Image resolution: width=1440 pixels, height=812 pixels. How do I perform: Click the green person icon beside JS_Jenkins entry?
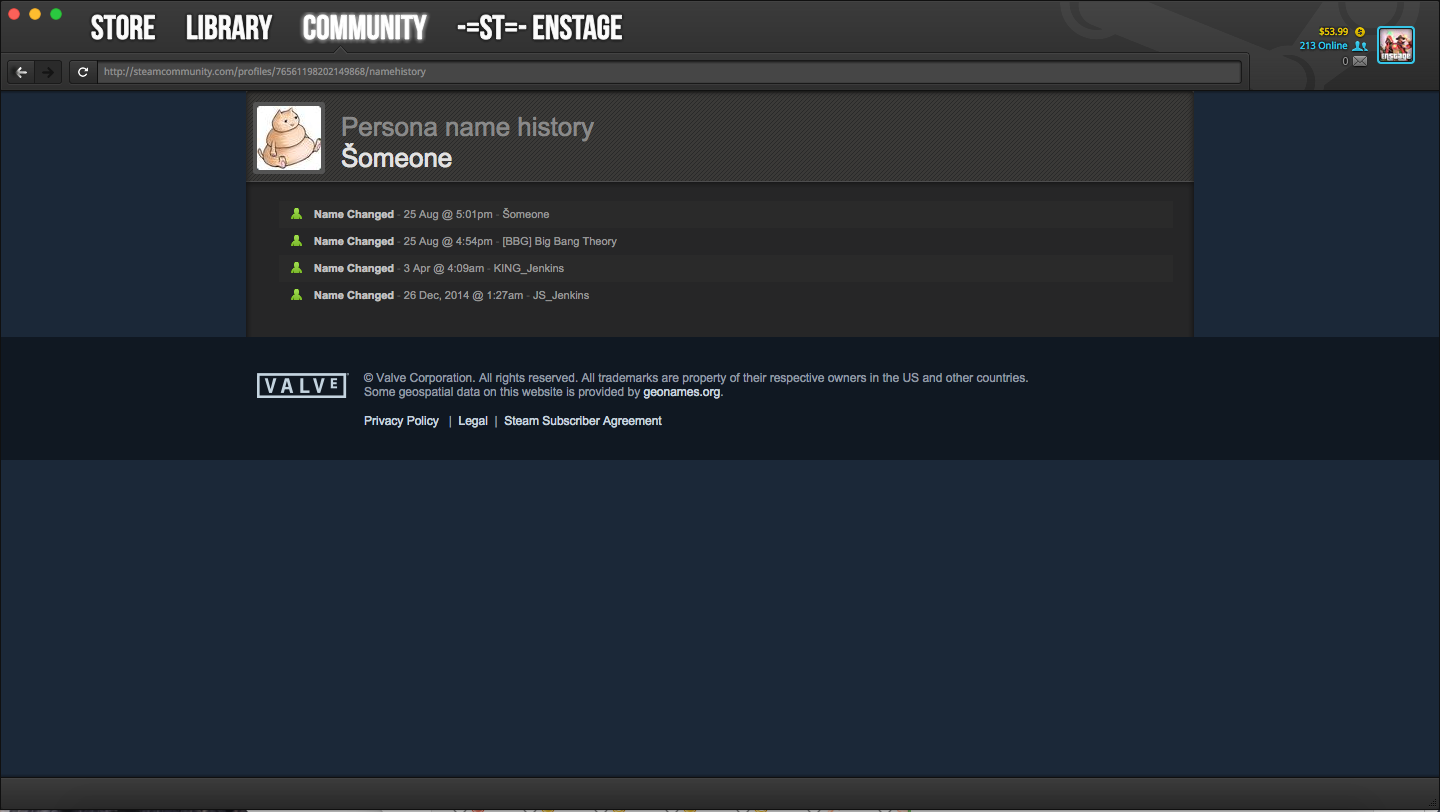point(296,295)
